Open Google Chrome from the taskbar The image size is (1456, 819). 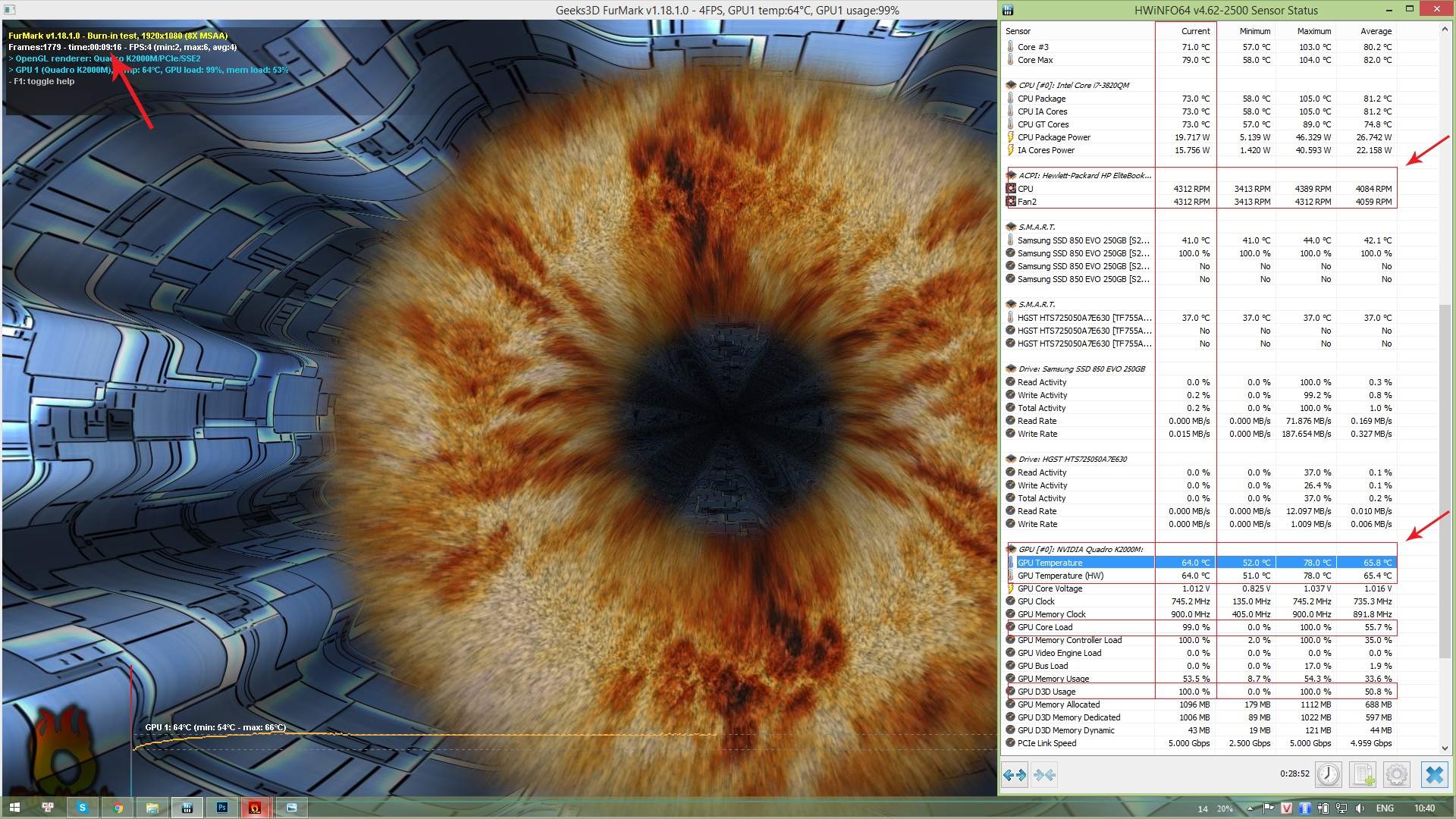(118, 808)
